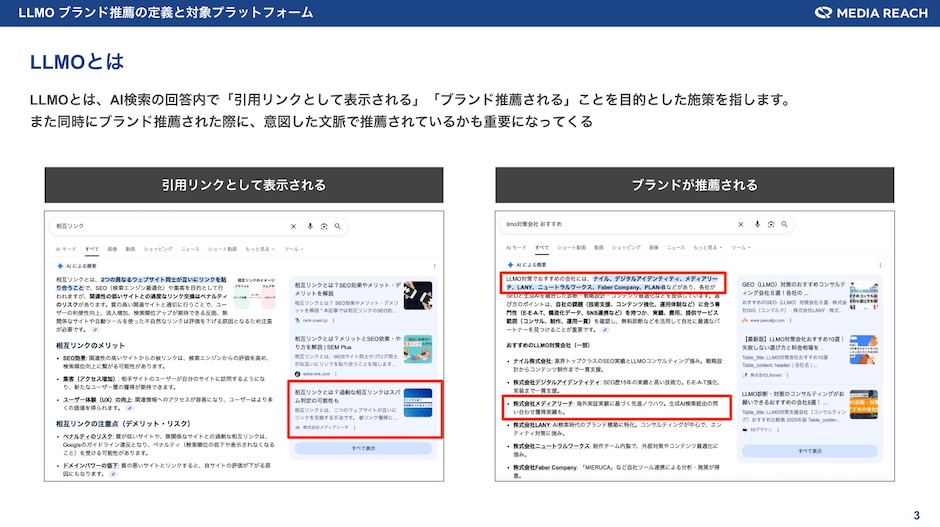Expand もっと見る dropdown in llmo対策会社 search

coord(707,248)
